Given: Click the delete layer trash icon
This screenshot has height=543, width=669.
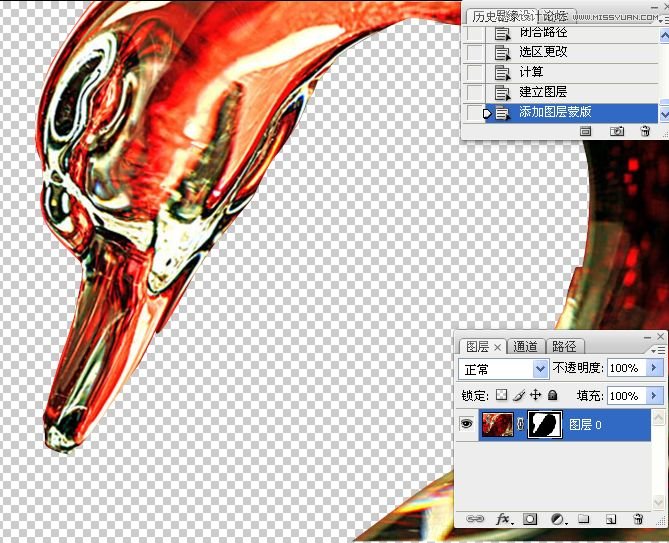Looking at the screenshot, I should tap(638, 520).
